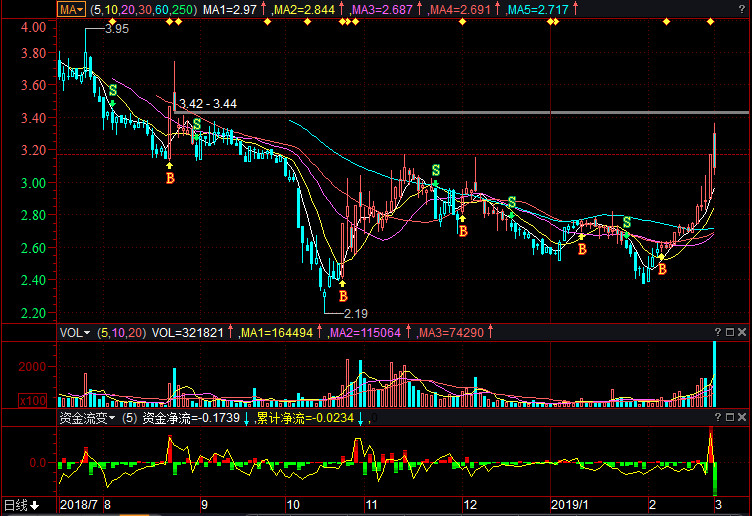Click the B buy signal below the 2.19 low
This screenshot has height=516, width=752.
[342, 295]
